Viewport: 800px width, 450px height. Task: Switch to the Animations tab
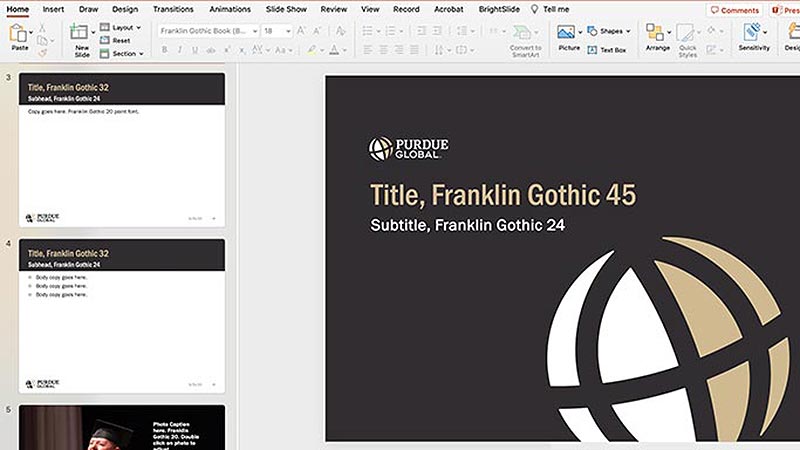(230, 9)
